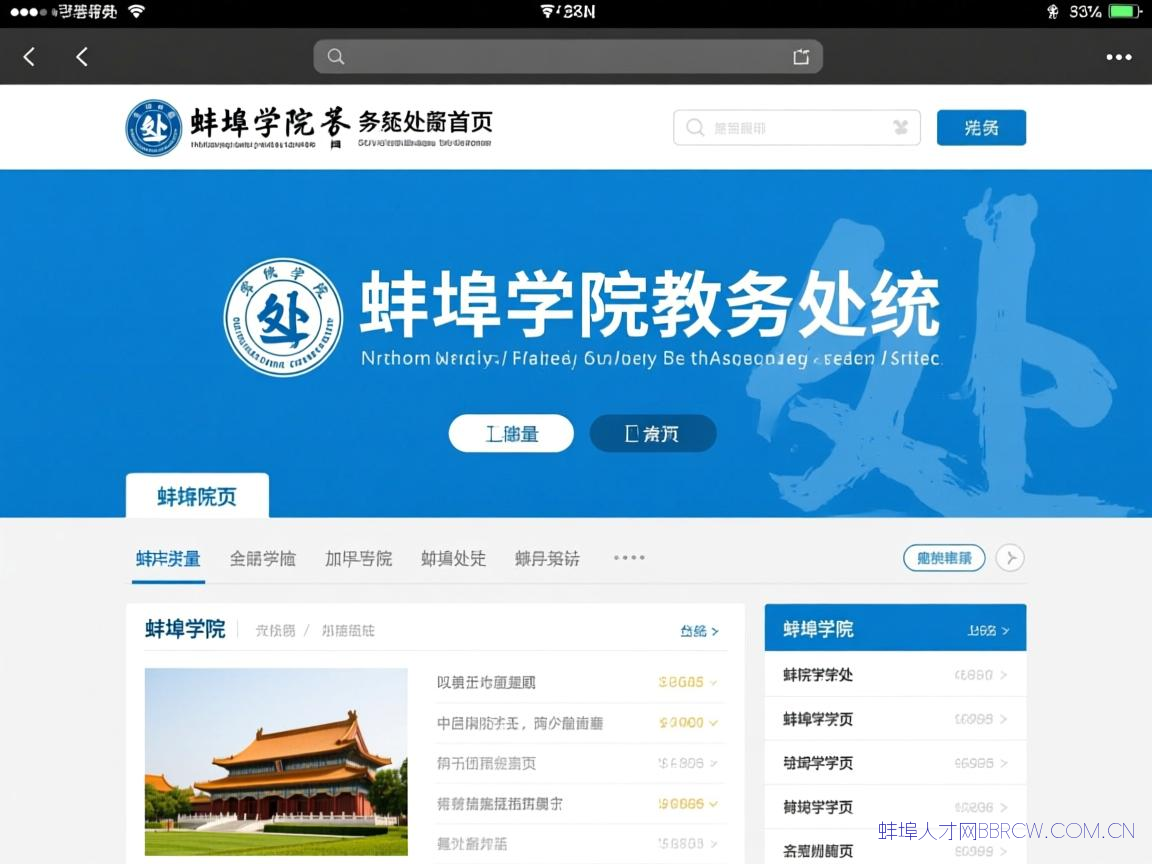Click the university seal logo in the header

pyautogui.click(x=151, y=127)
